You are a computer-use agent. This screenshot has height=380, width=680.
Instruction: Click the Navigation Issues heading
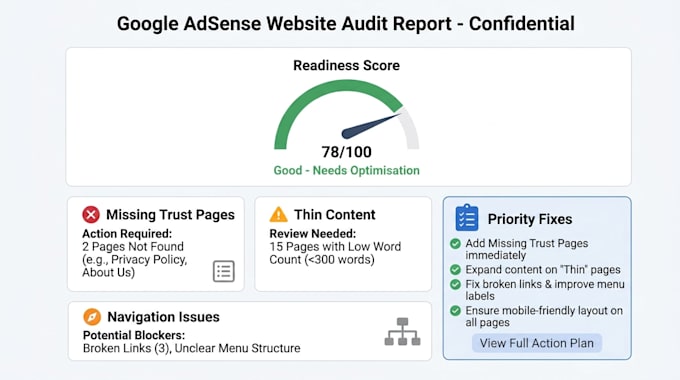[x=163, y=317]
